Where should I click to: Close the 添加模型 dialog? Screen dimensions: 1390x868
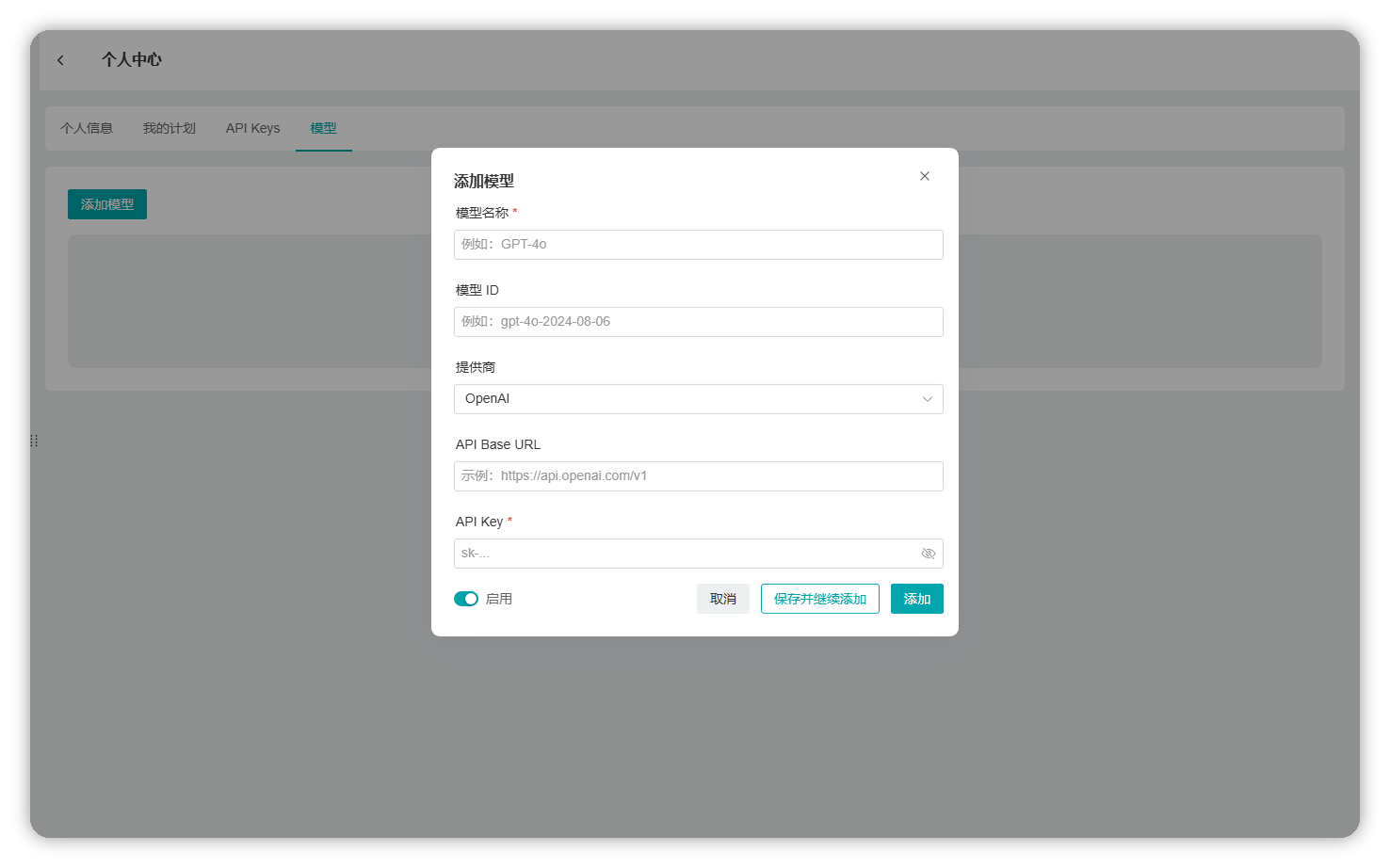925,176
